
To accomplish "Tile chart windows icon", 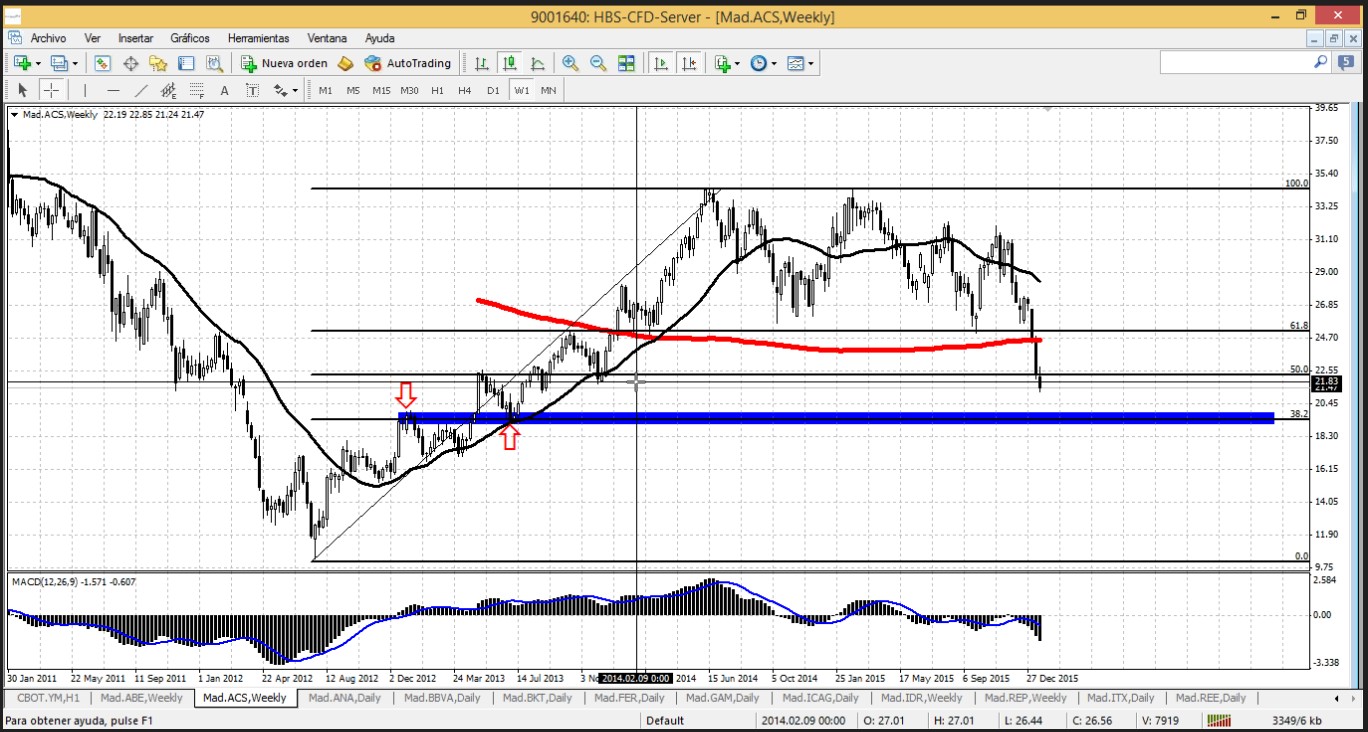I will click(x=626, y=63).
